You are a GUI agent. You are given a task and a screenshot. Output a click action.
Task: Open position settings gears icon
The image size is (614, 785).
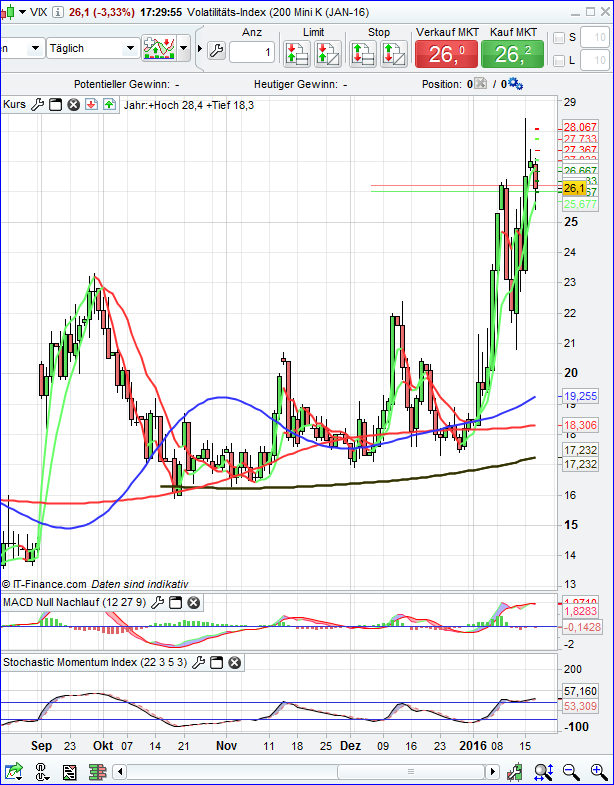[515, 84]
